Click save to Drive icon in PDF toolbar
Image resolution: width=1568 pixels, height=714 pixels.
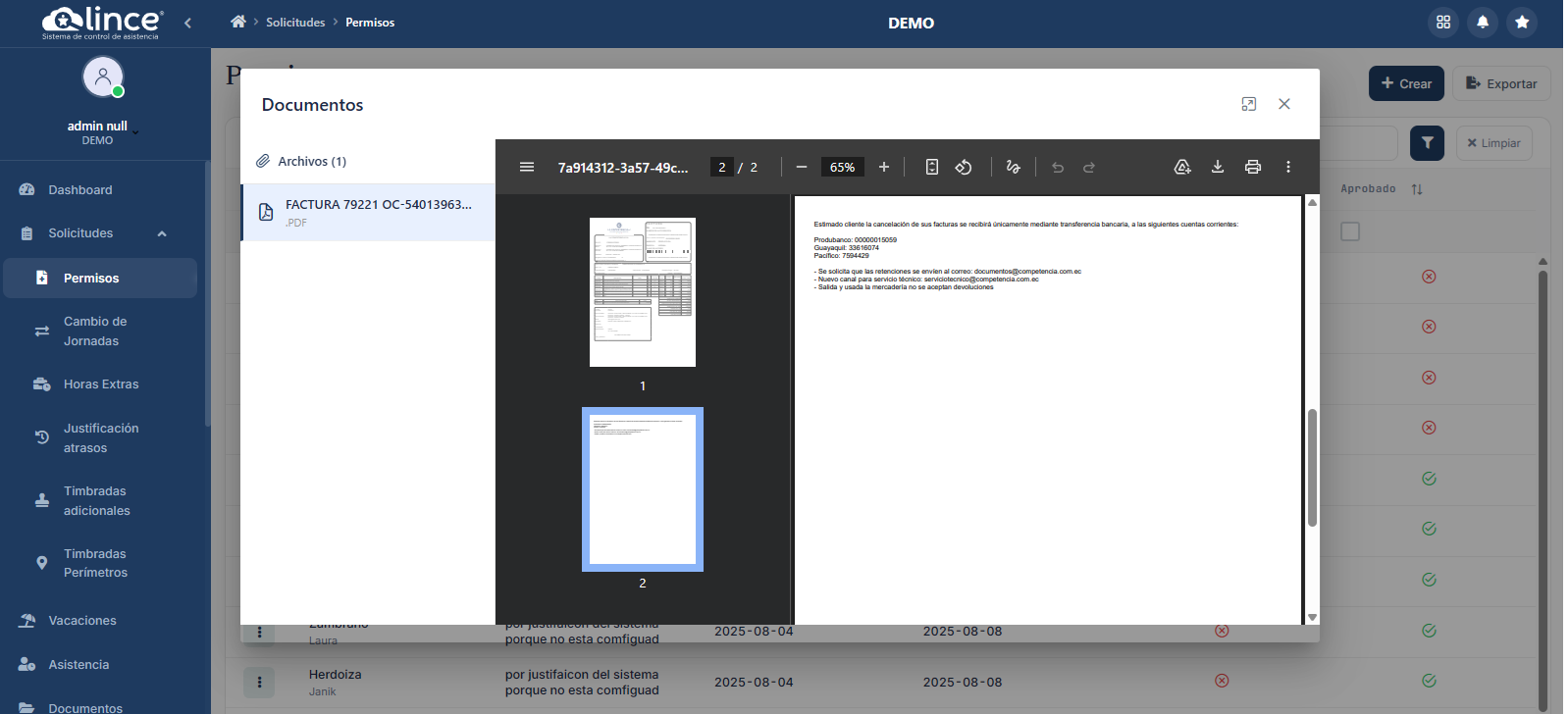click(1182, 167)
